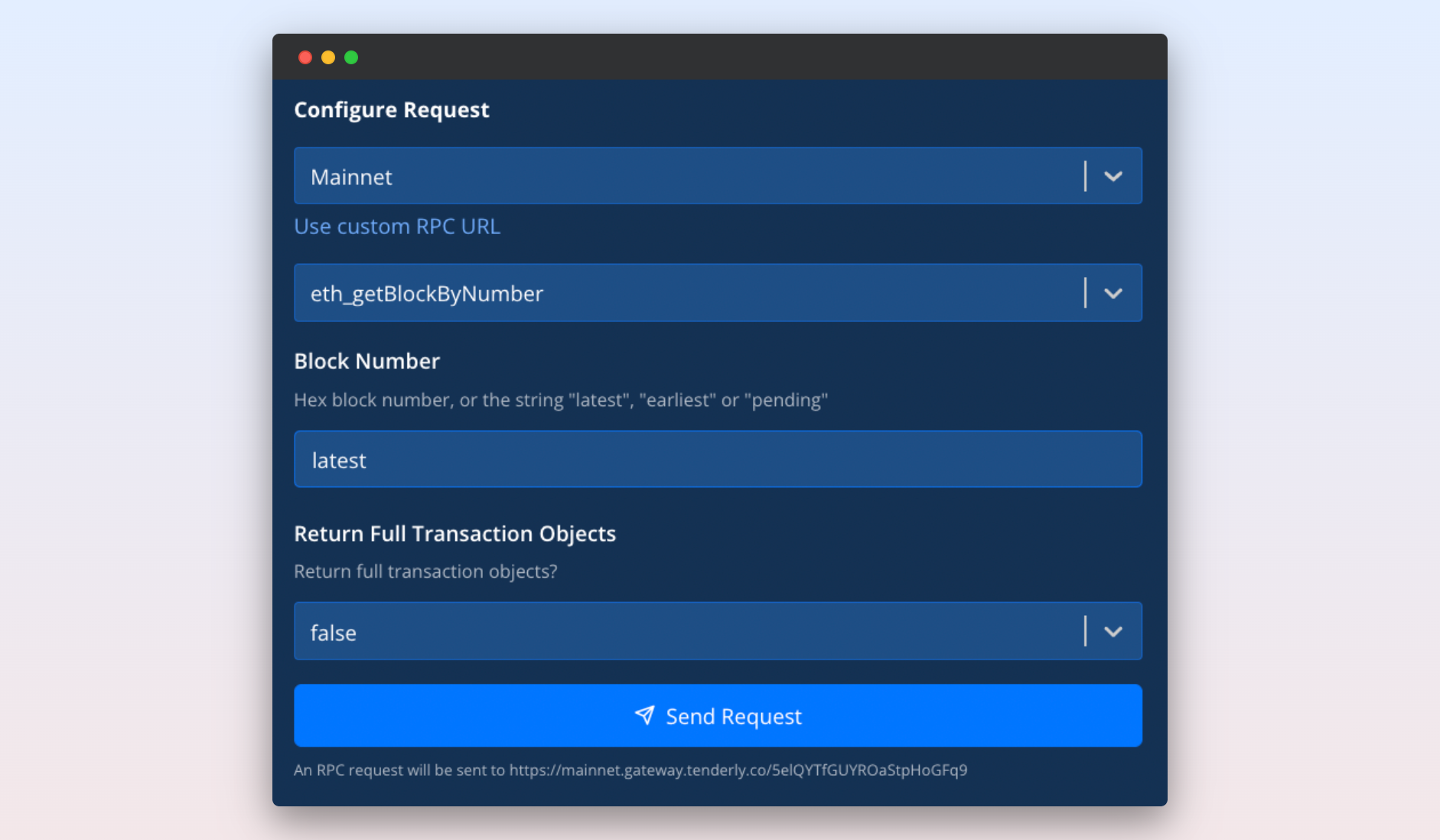The image size is (1440, 840).
Task: Open the chevron beside the false value
Action: point(1113,632)
